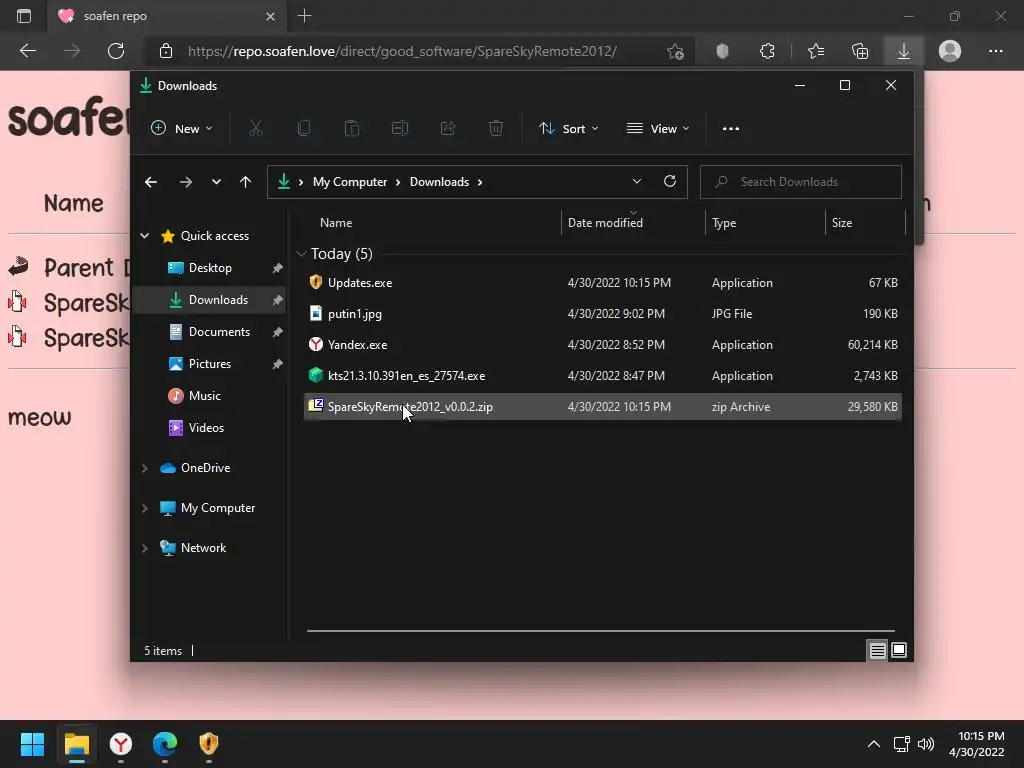
Task: Click Downloads in address breadcrumb
Action: pyautogui.click(x=440, y=182)
